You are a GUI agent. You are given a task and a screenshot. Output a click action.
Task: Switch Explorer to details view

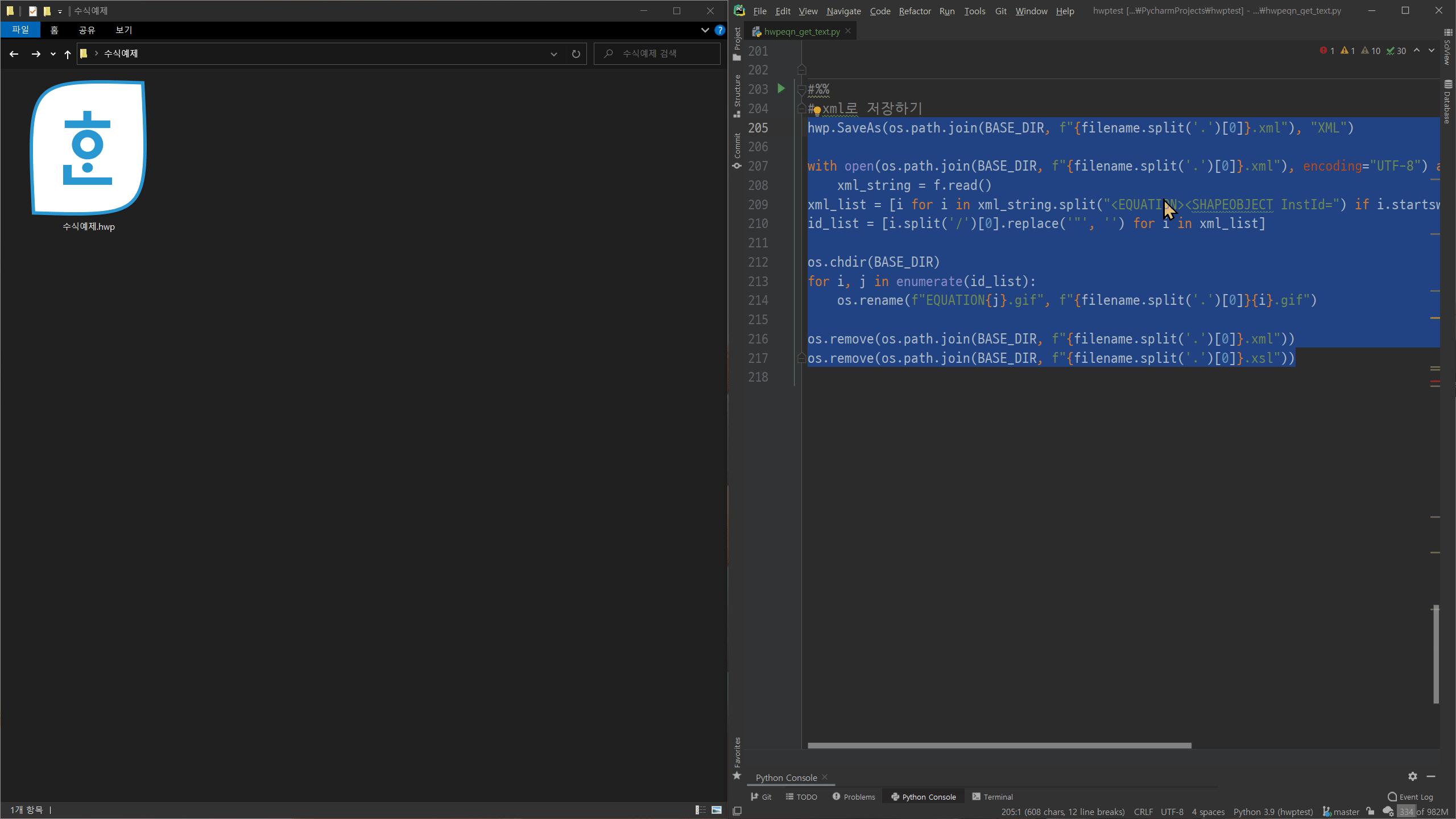(x=701, y=810)
